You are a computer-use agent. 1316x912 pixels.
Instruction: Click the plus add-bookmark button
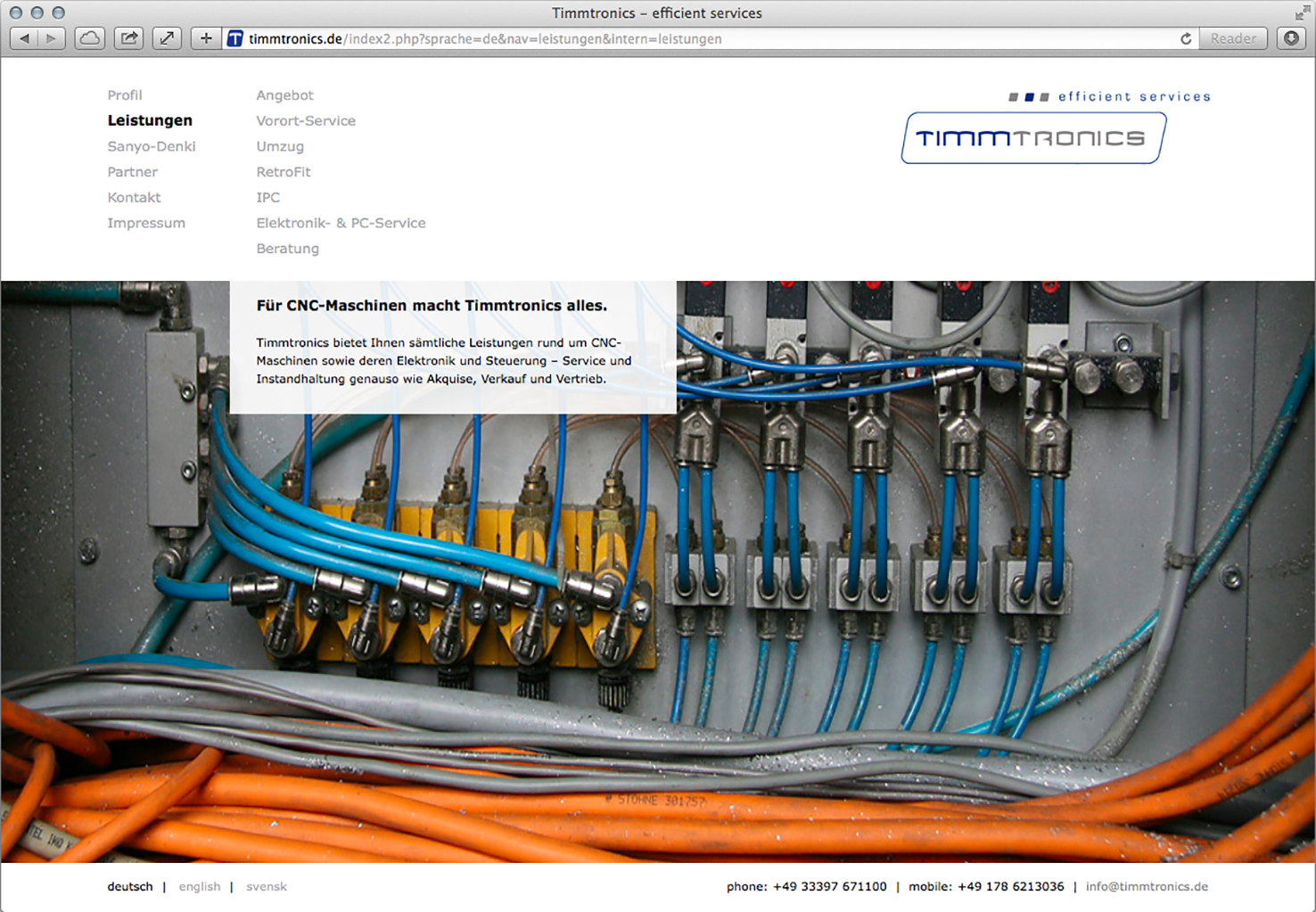(x=206, y=38)
